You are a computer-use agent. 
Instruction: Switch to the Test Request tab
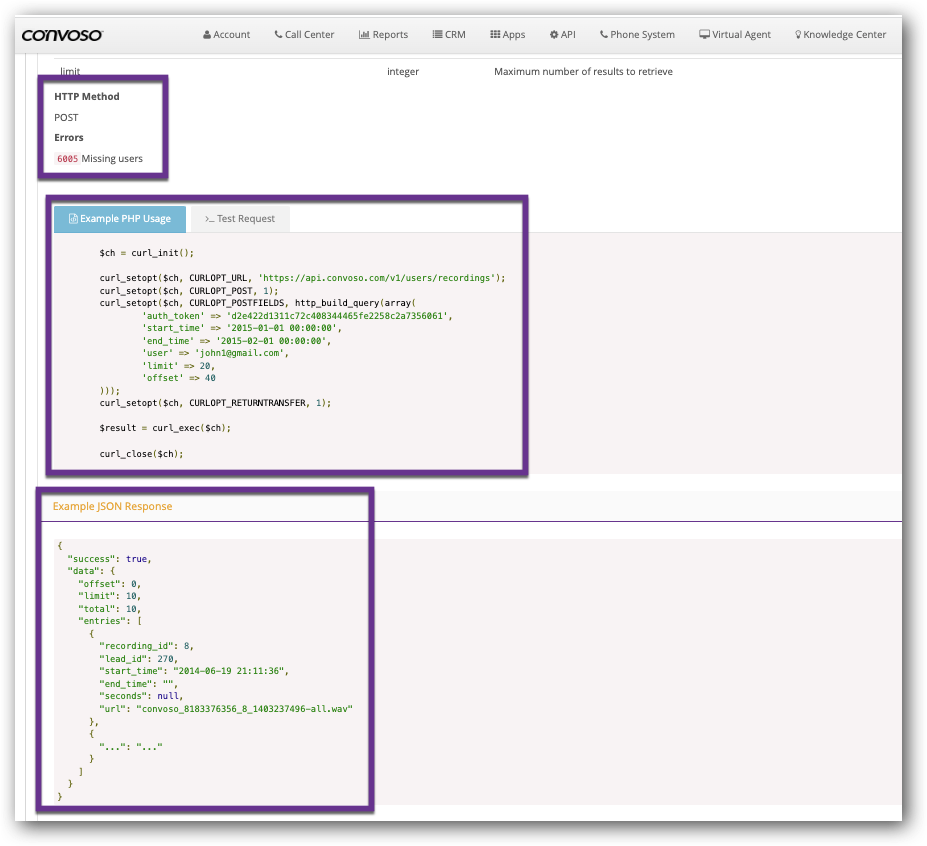[x=240, y=219]
